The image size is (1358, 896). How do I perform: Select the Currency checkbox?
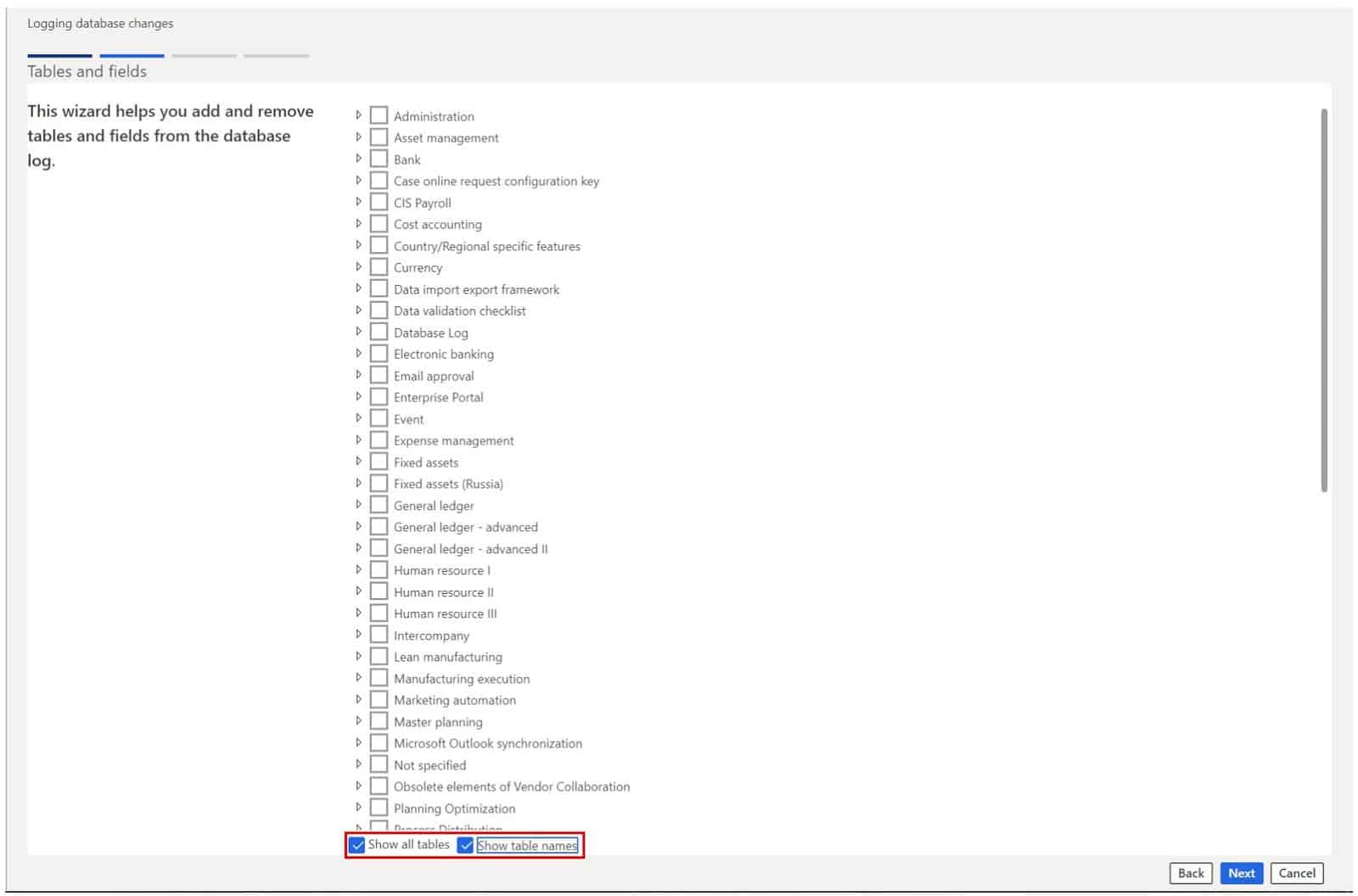379,266
